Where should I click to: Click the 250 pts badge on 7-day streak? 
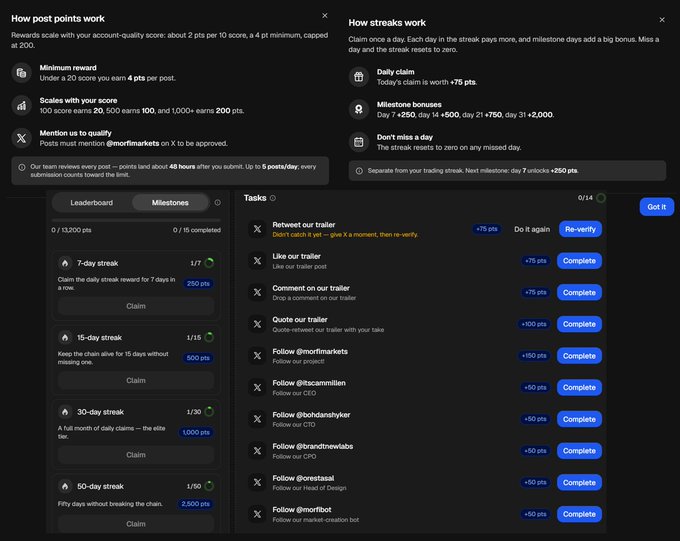coord(198,283)
